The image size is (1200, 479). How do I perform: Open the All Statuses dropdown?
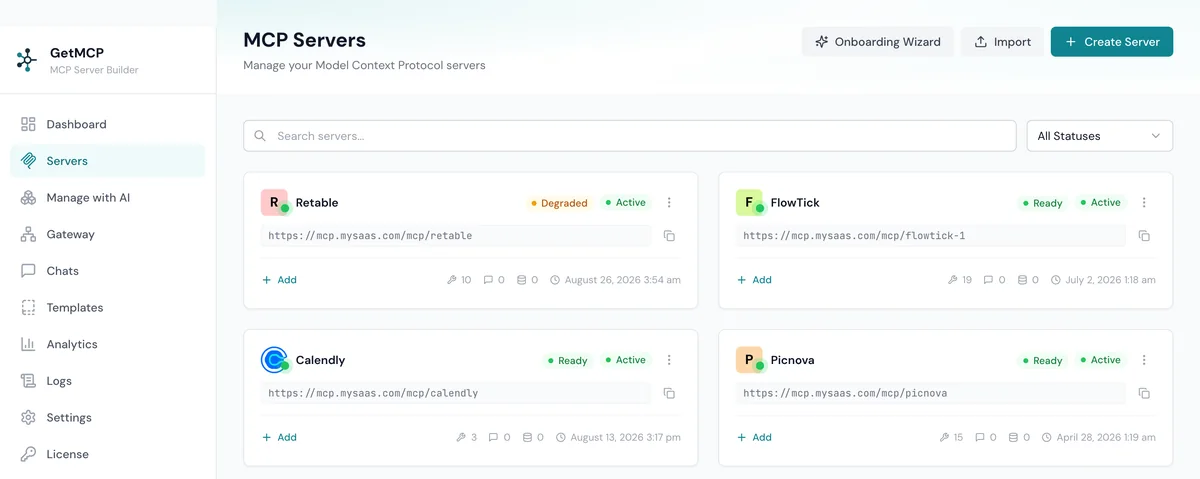(1100, 136)
